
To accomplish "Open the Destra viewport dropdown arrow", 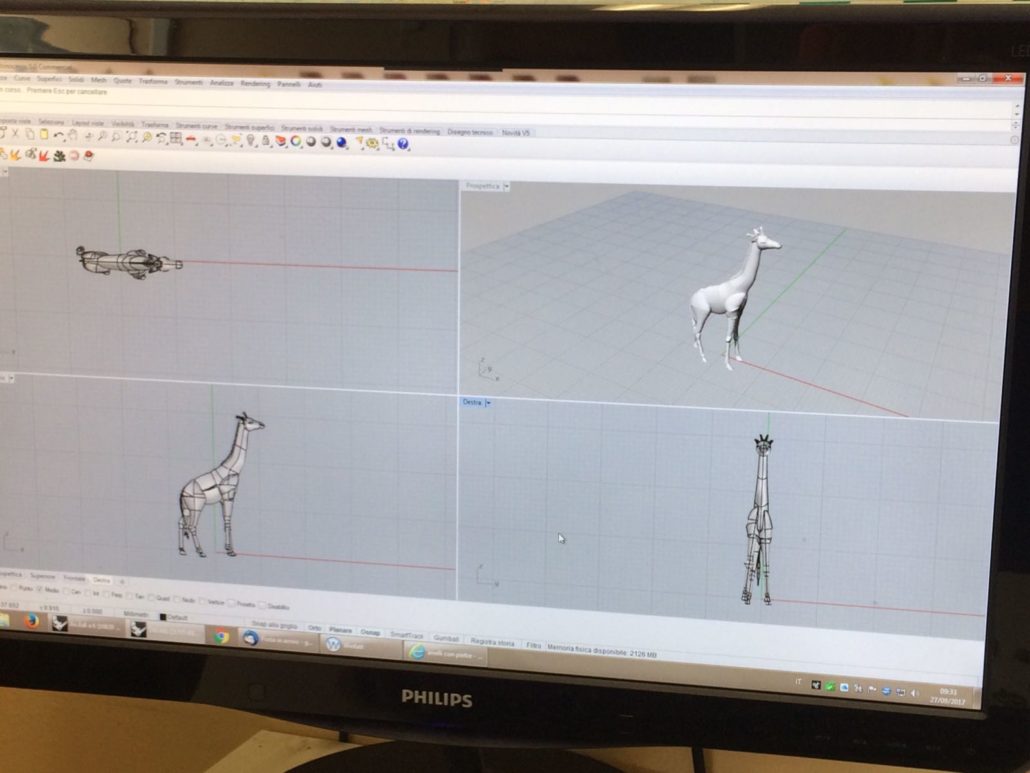I will point(488,403).
